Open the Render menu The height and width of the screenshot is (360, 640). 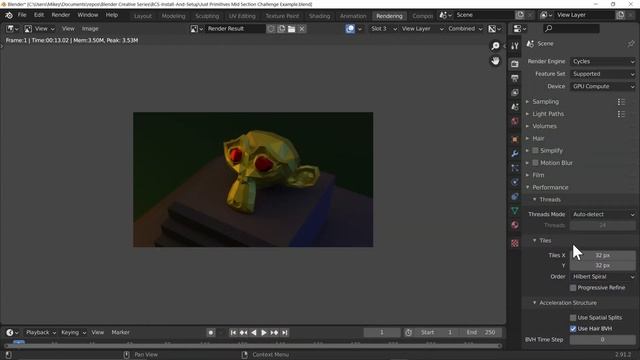pos(60,15)
